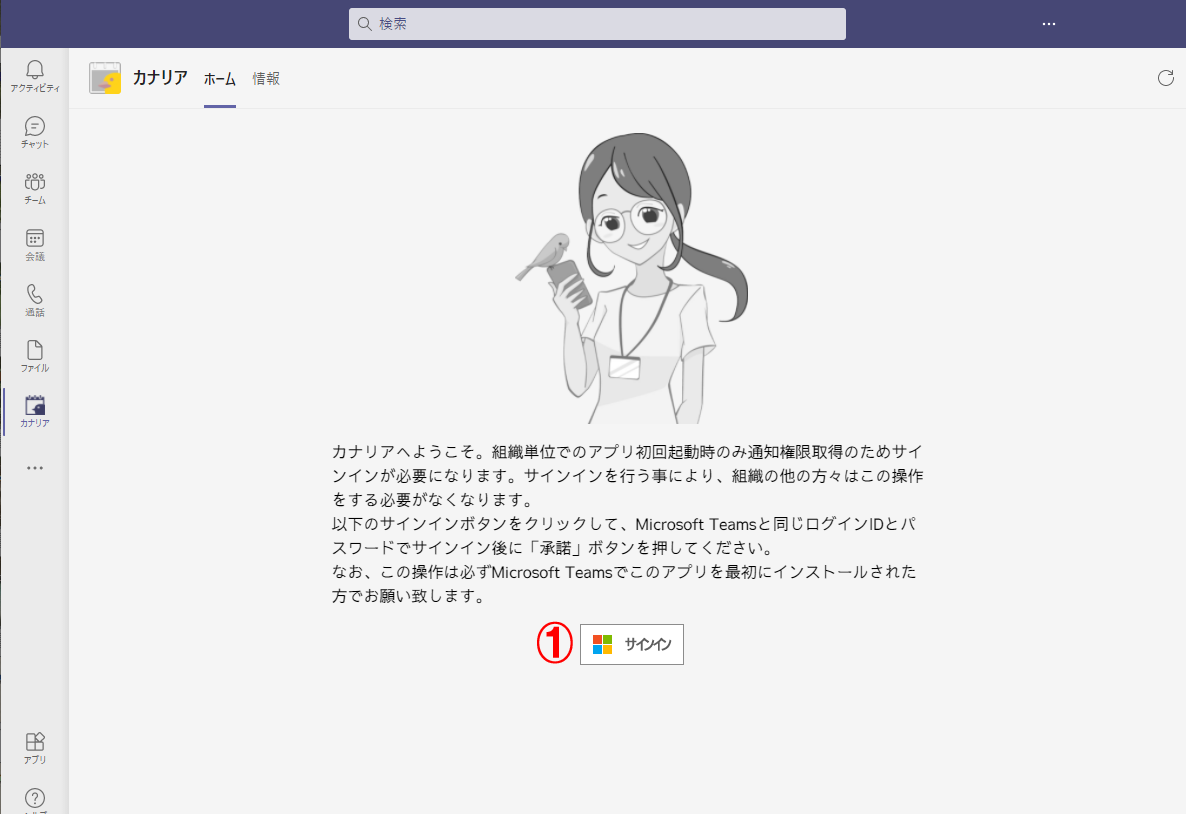Open the Apps (アプリ) store
1186x814 pixels.
35,748
